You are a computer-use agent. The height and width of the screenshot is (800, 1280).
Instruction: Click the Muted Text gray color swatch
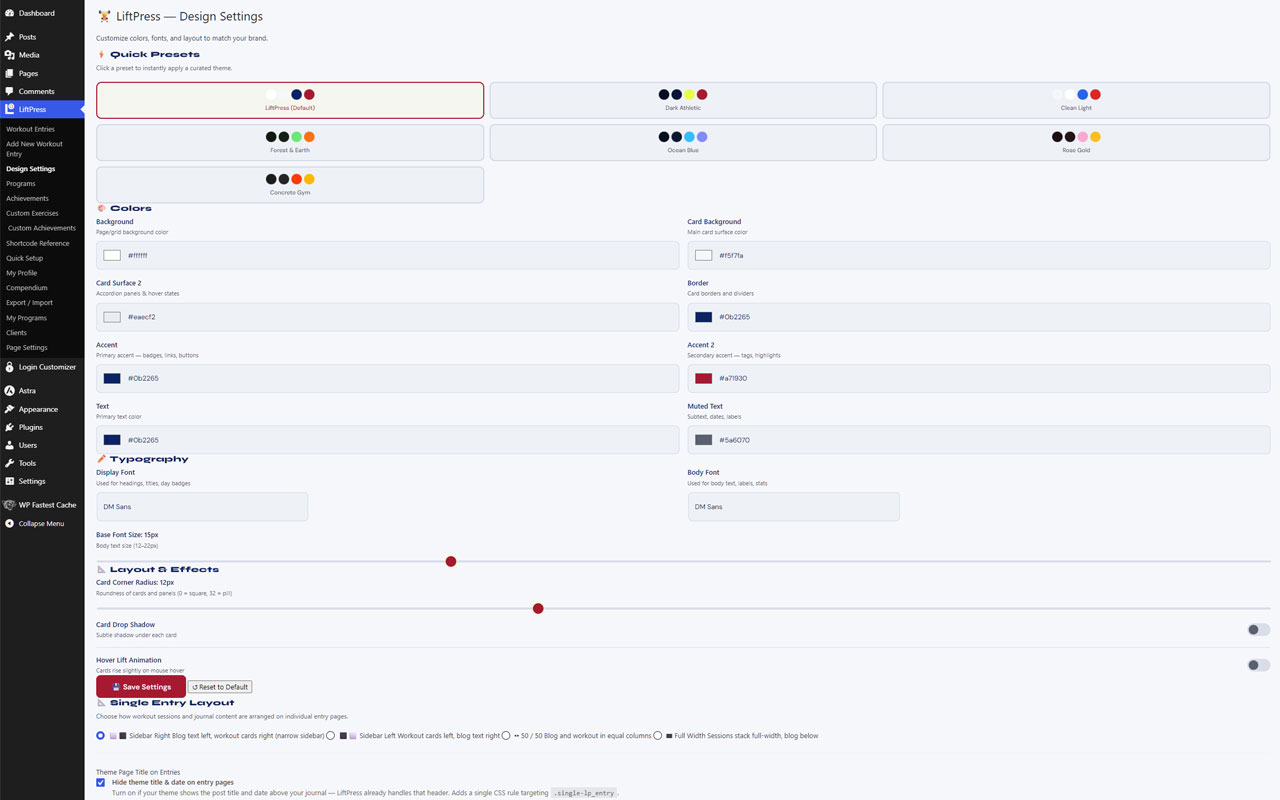pyautogui.click(x=703, y=440)
